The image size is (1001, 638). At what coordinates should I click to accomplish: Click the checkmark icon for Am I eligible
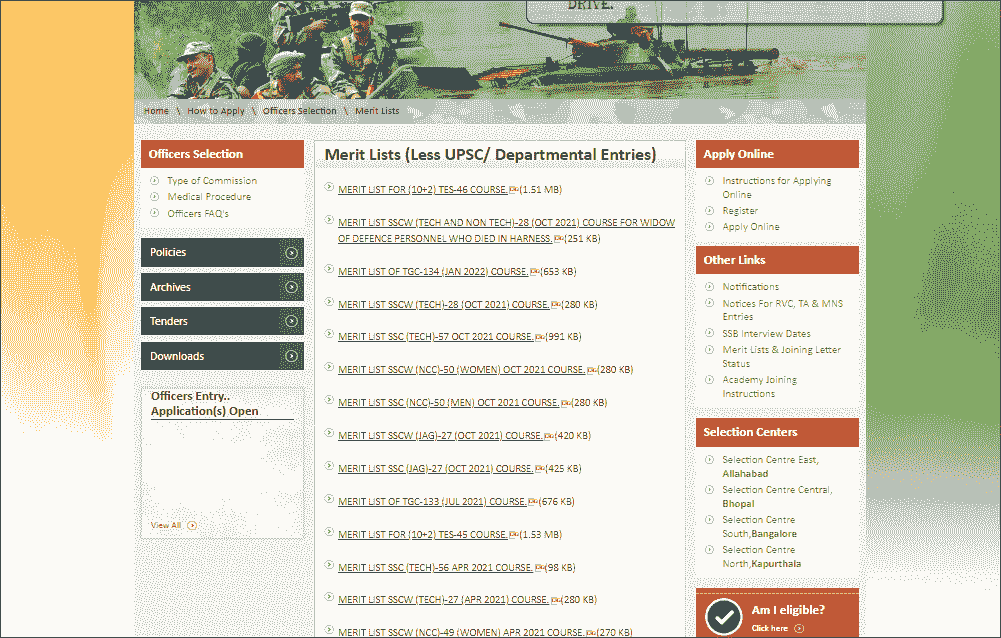tap(723, 617)
